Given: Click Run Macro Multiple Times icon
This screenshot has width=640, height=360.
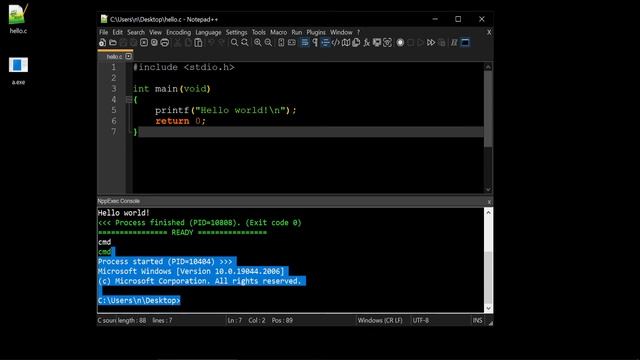Looking at the screenshot, I should coord(431,42).
